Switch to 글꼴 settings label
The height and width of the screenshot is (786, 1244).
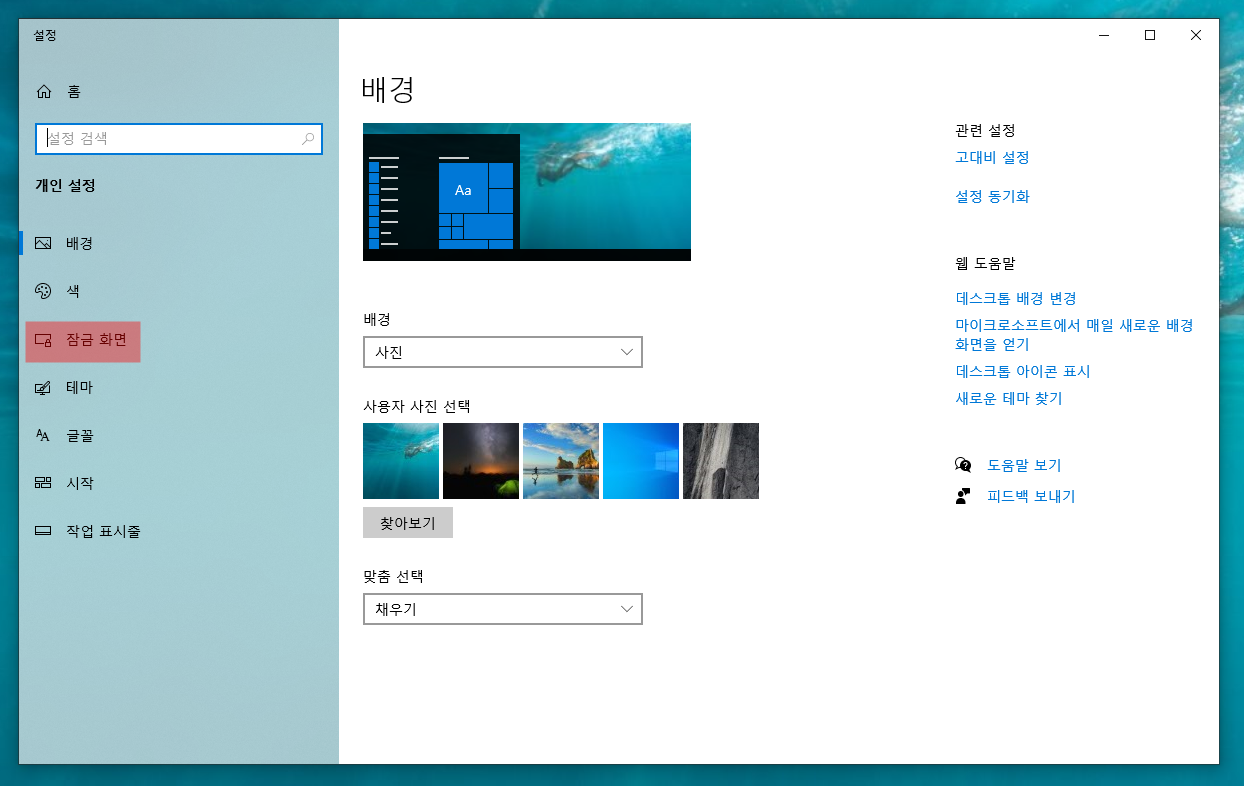pos(80,435)
